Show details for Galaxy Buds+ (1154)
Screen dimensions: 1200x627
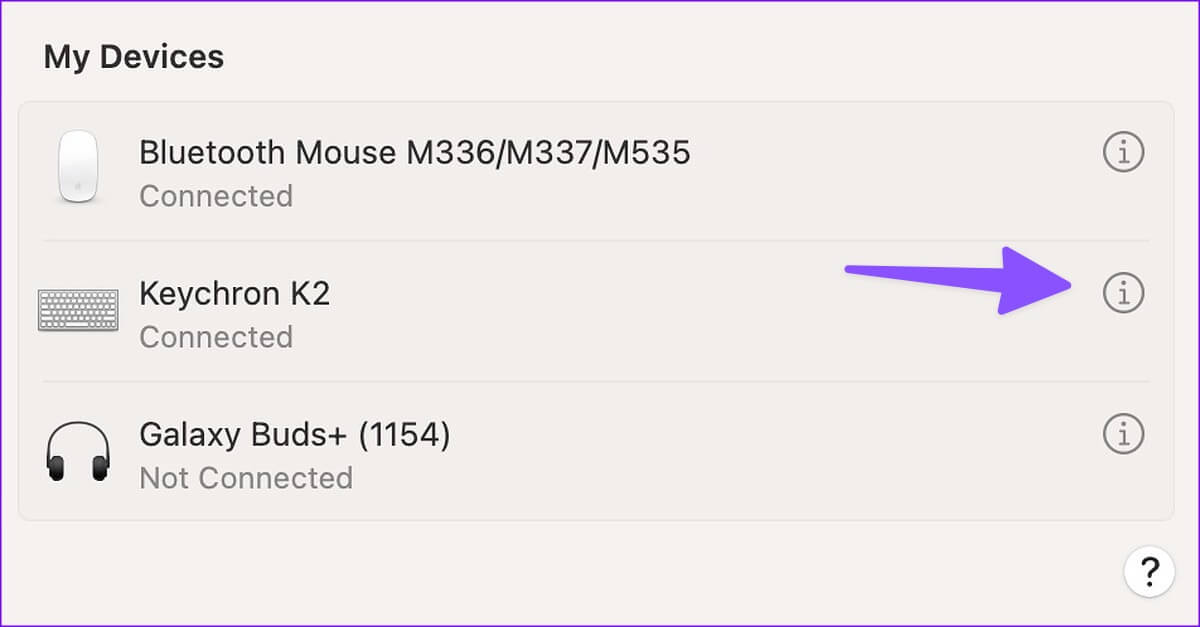click(1123, 435)
